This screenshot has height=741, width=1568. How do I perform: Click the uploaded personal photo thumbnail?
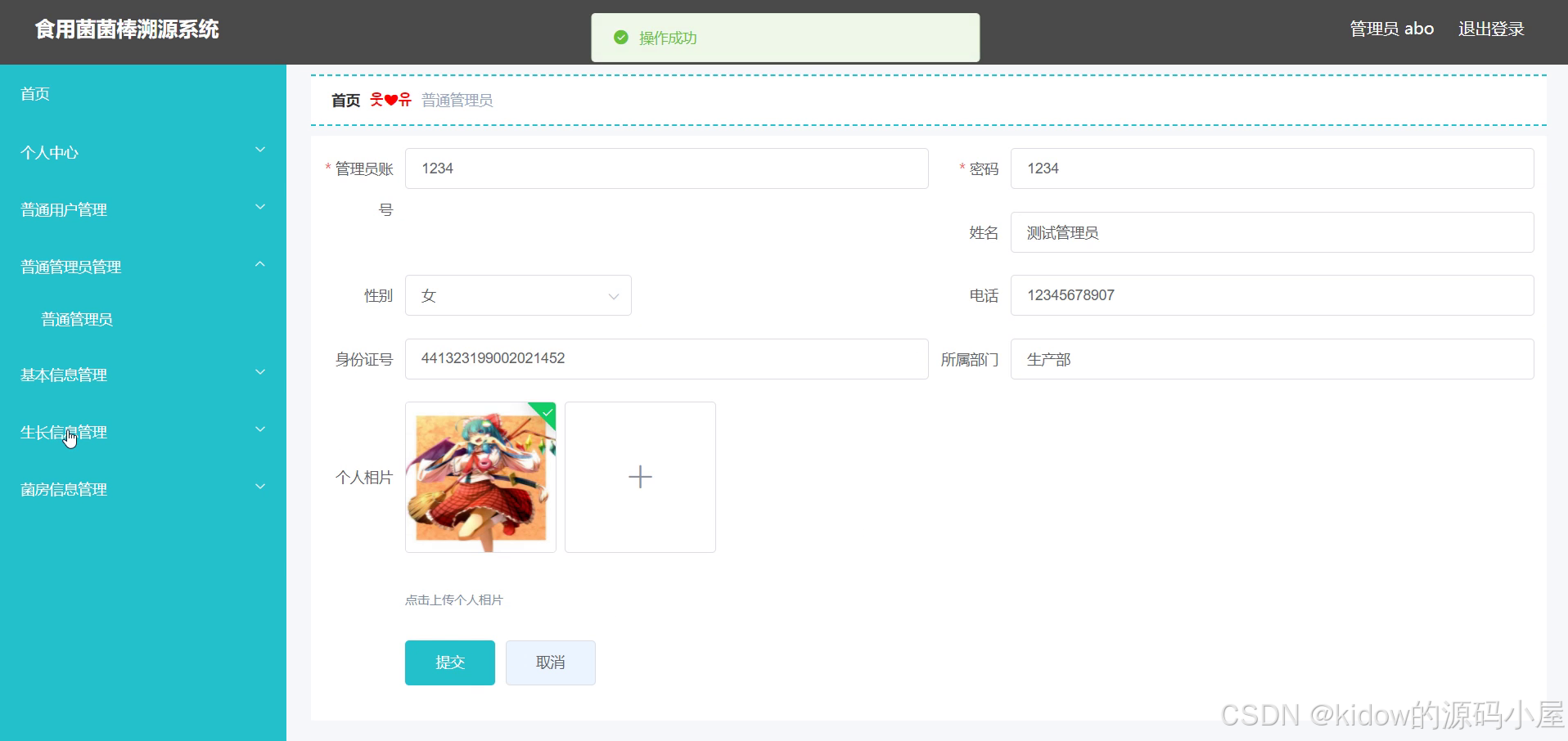(x=480, y=478)
